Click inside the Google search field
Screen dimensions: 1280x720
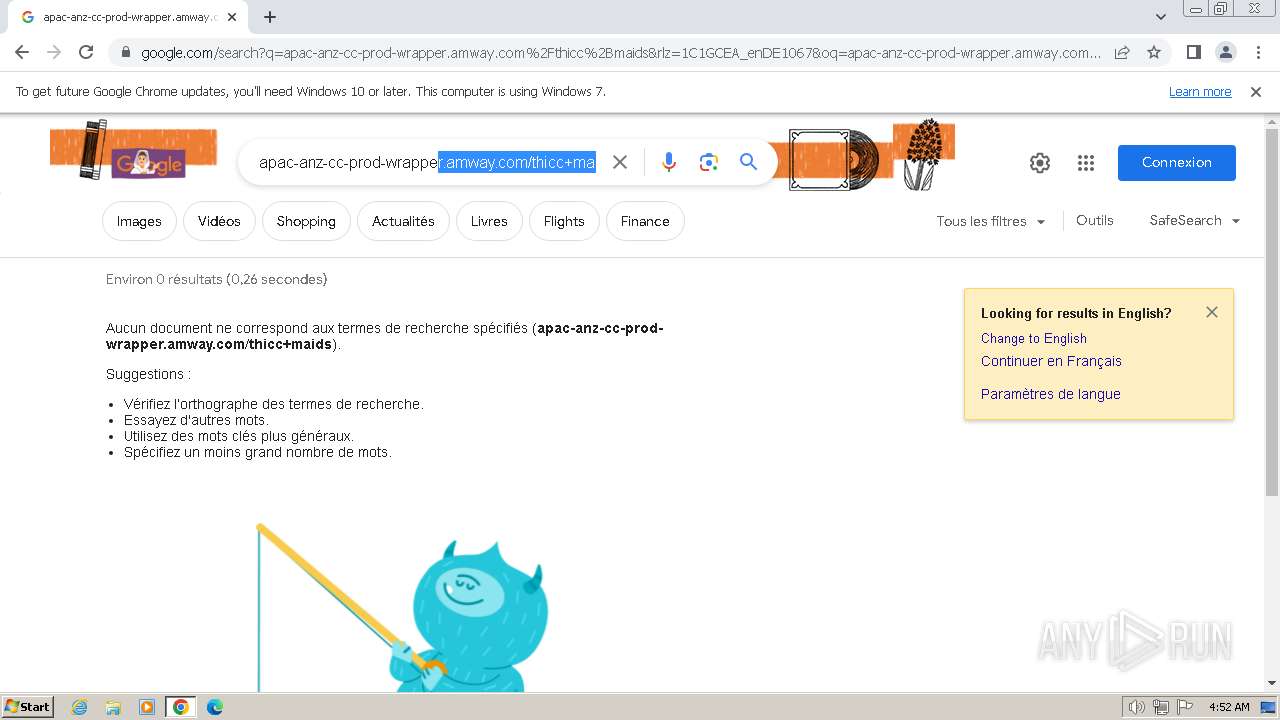point(427,162)
